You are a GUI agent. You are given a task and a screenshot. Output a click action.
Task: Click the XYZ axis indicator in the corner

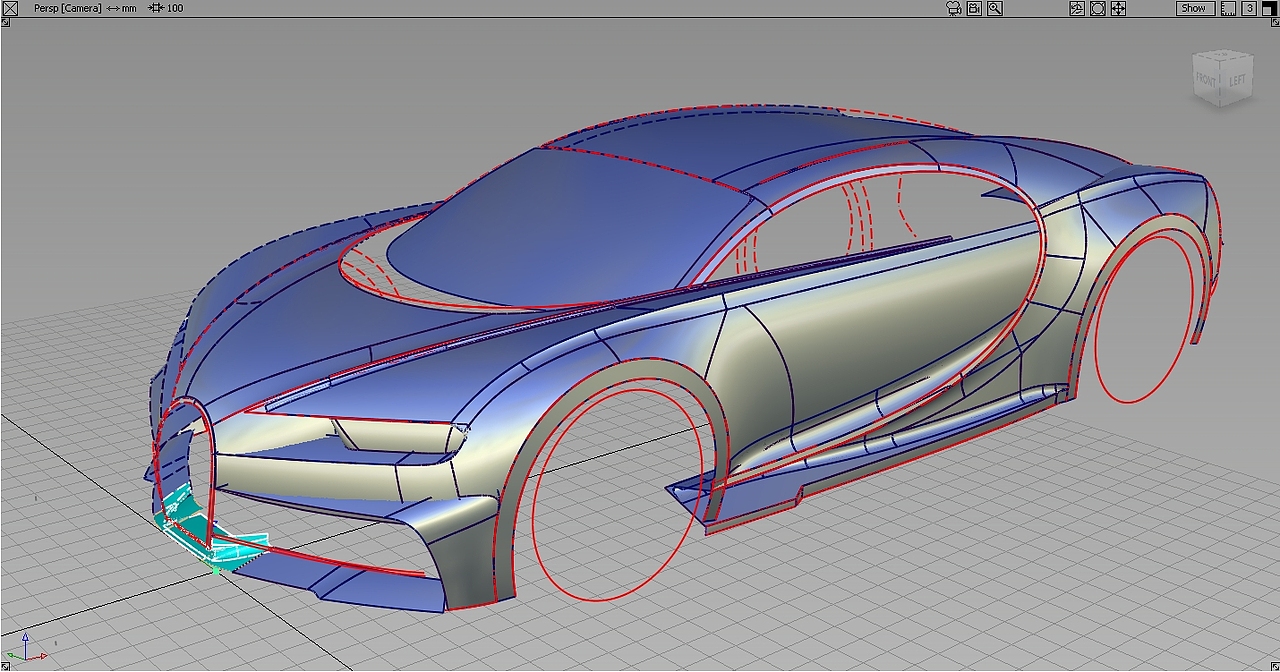(28, 646)
